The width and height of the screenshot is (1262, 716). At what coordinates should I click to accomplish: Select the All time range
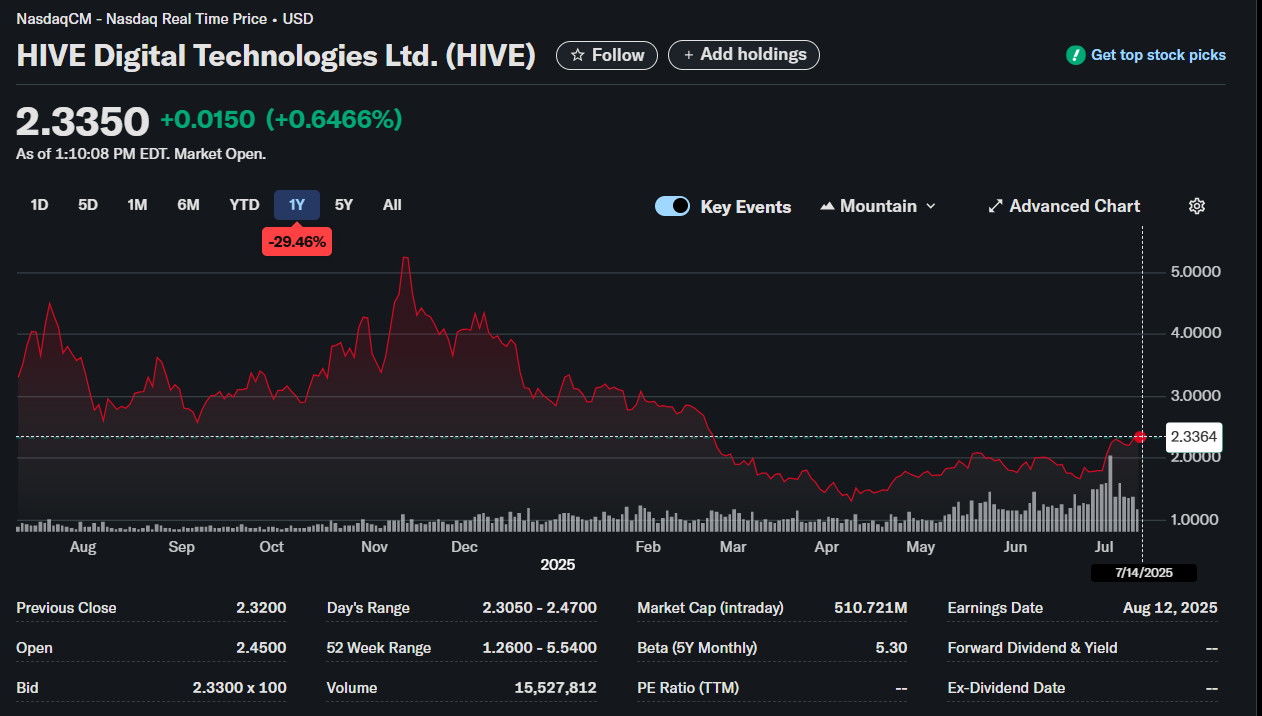[392, 205]
